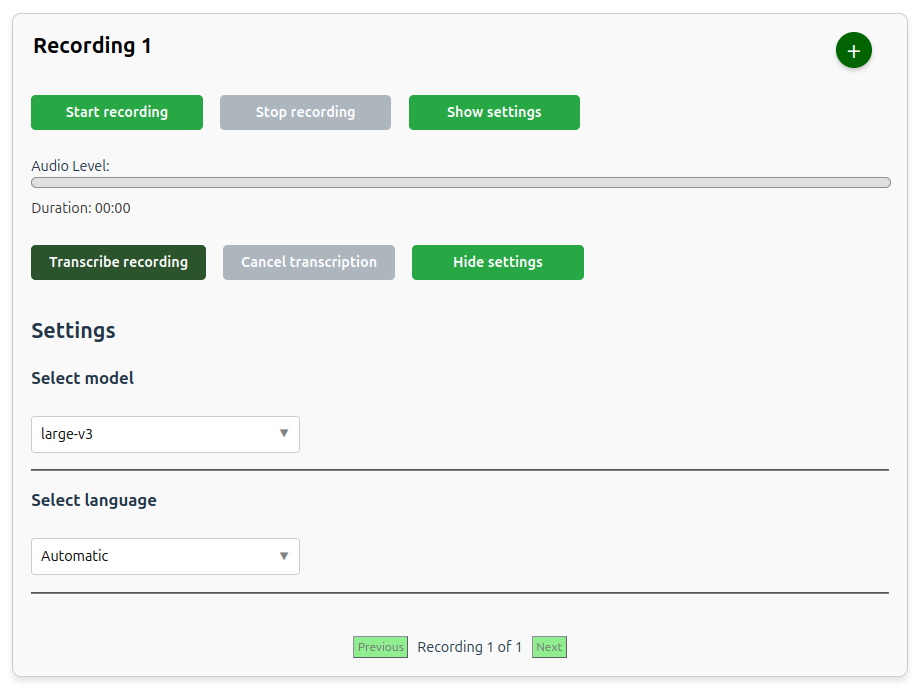Click the Recording 1 of 1 page indicator
This screenshot has width=922, height=691.
pos(469,647)
